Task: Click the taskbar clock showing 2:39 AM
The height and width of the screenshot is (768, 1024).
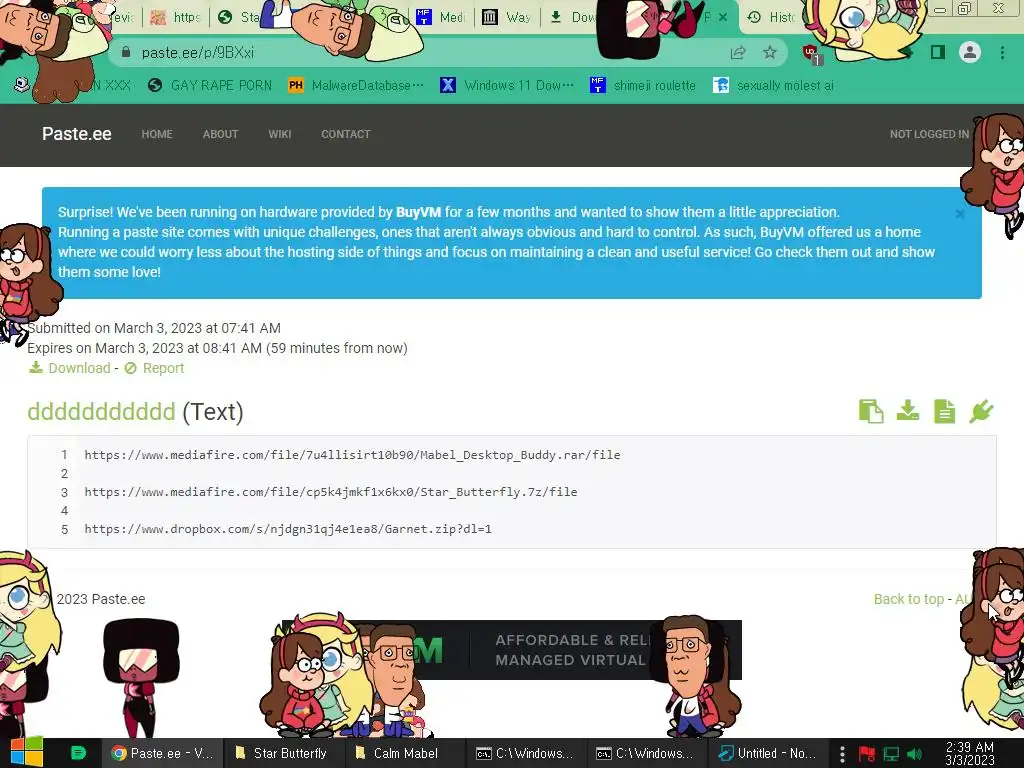Action: tap(969, 753)
